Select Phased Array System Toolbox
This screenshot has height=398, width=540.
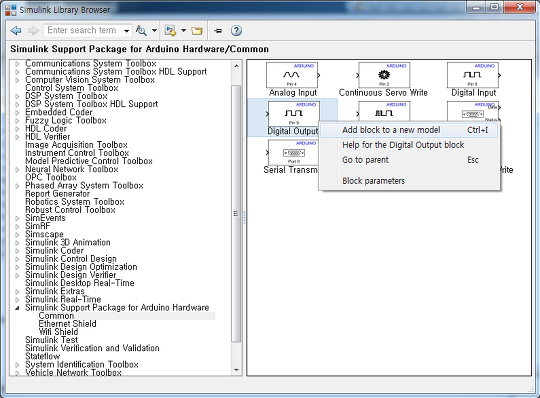[84, 186]
